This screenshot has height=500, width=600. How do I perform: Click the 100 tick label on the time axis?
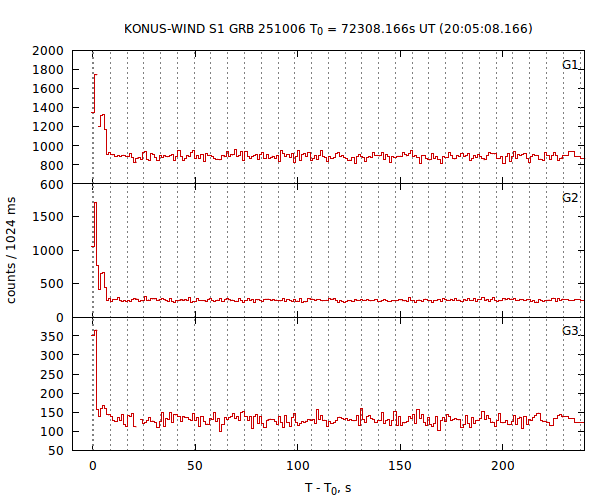point(298,466)
